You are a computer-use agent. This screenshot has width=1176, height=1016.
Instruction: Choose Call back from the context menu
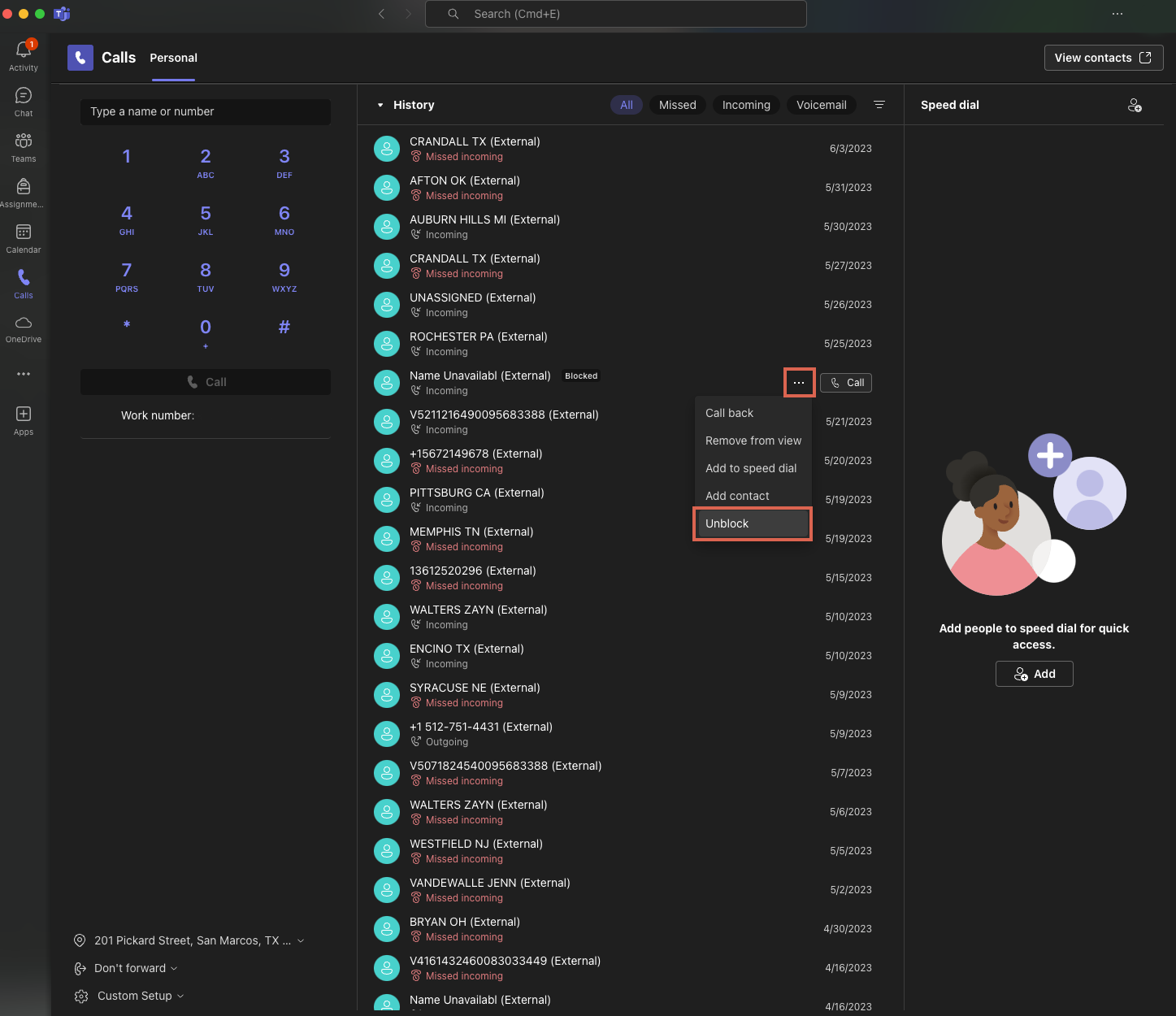point(753,413)
